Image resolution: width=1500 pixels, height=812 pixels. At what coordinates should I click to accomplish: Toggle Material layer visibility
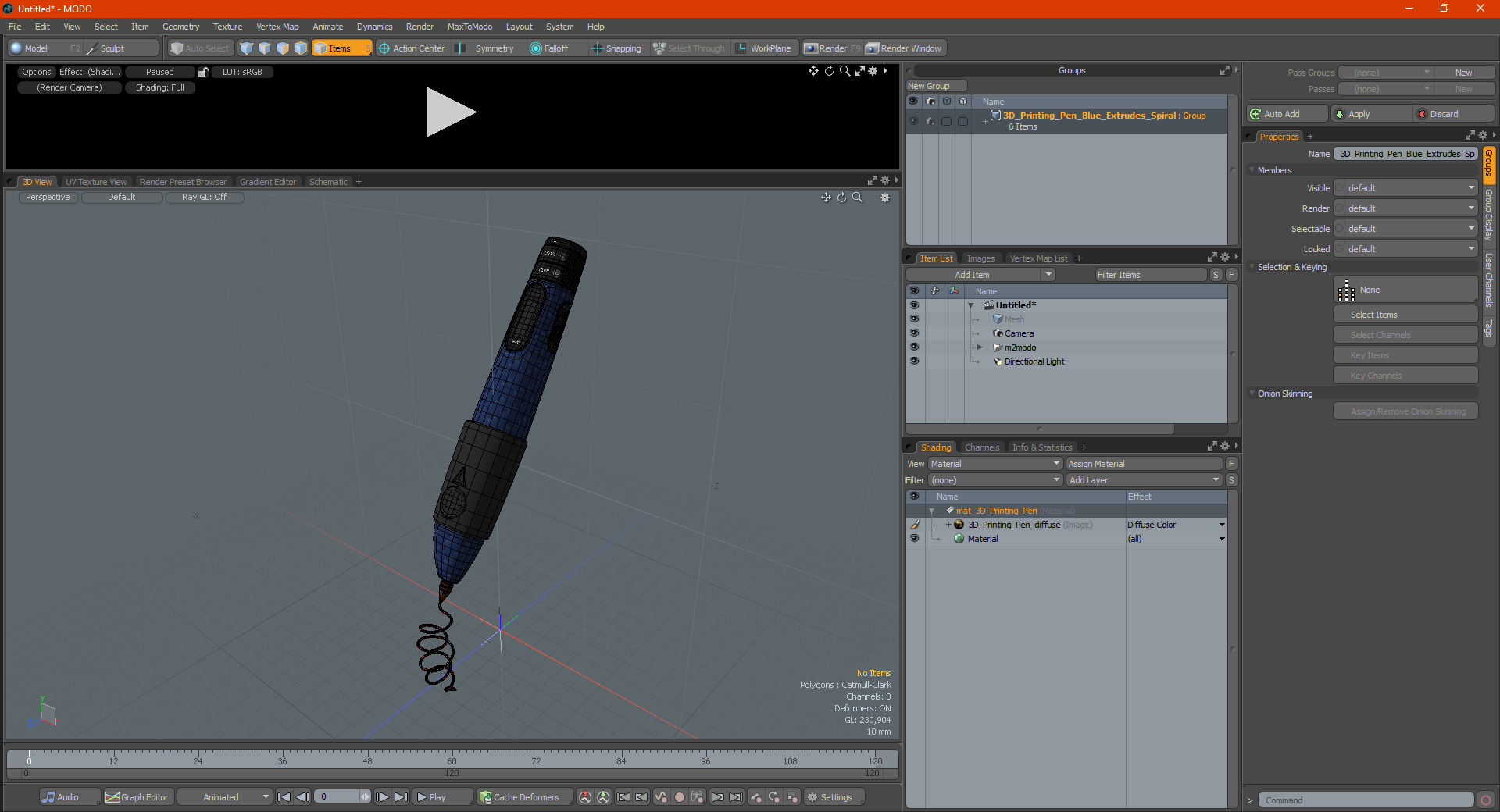pyautogui.click(x=914, y=539)
